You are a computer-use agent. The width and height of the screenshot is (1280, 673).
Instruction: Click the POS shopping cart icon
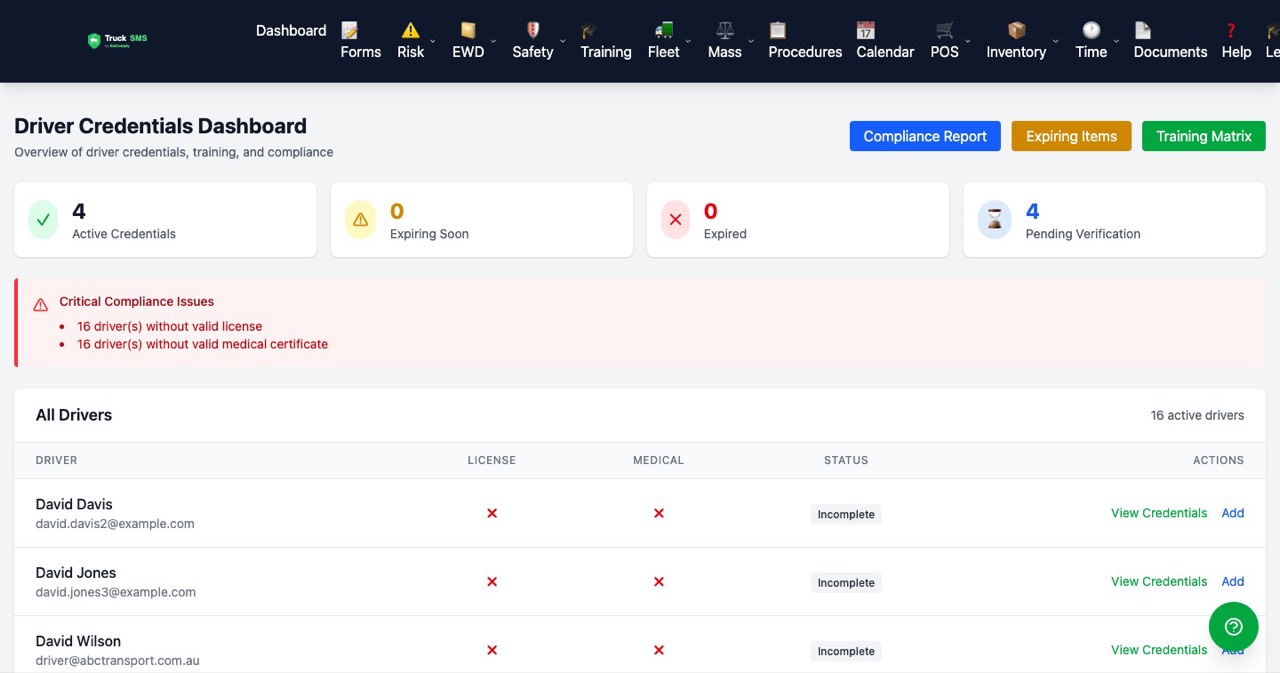click(945, 30)
